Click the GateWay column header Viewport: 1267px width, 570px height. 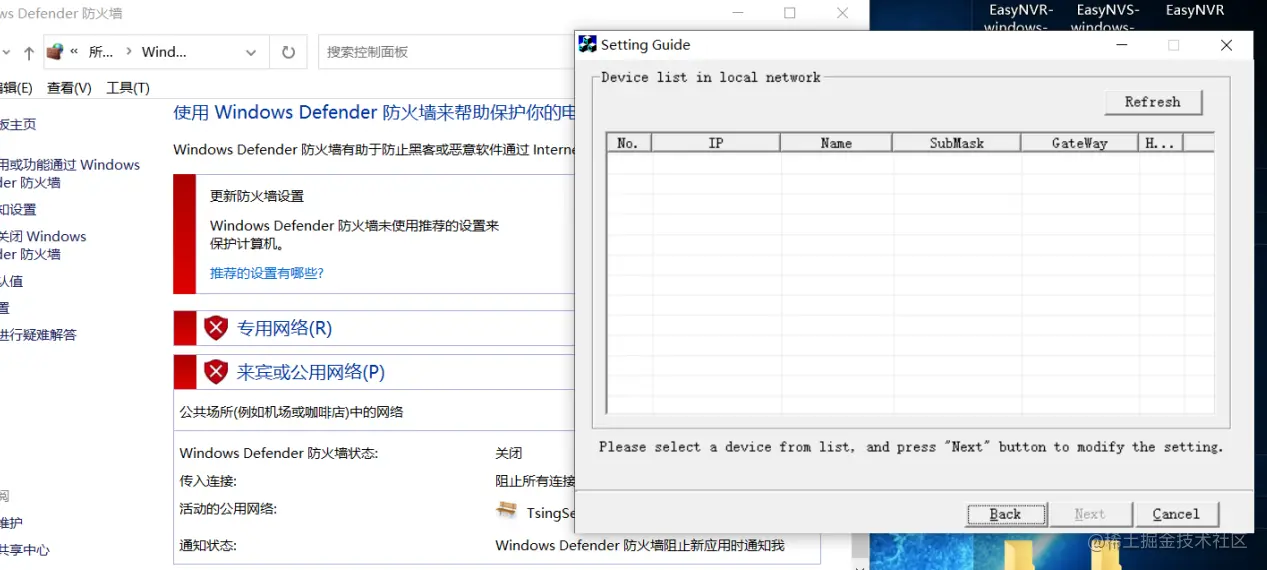pyautogui.click(x=1079, y=143)
